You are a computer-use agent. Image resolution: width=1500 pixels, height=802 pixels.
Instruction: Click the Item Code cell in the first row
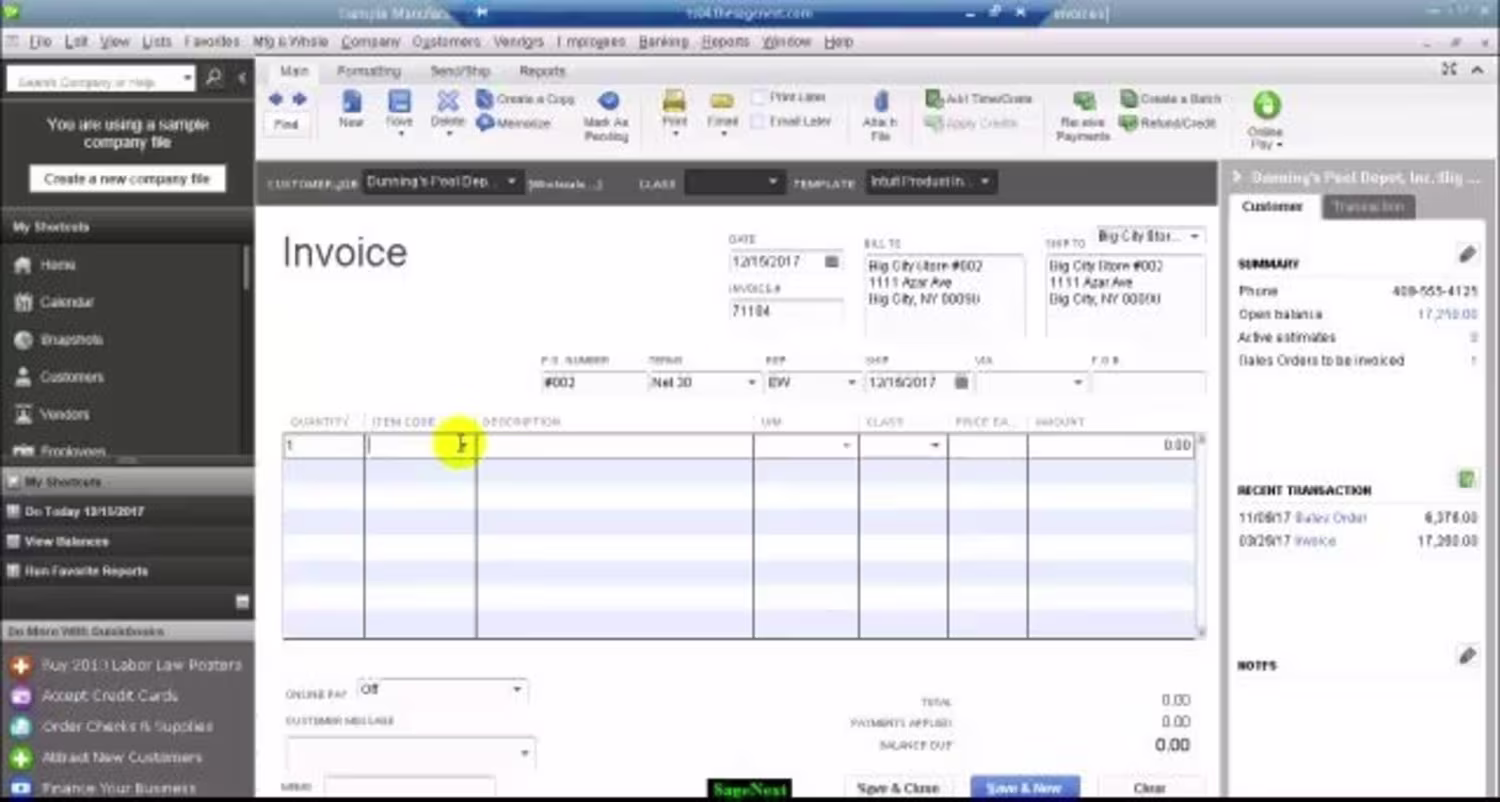(x=420, y=446)
